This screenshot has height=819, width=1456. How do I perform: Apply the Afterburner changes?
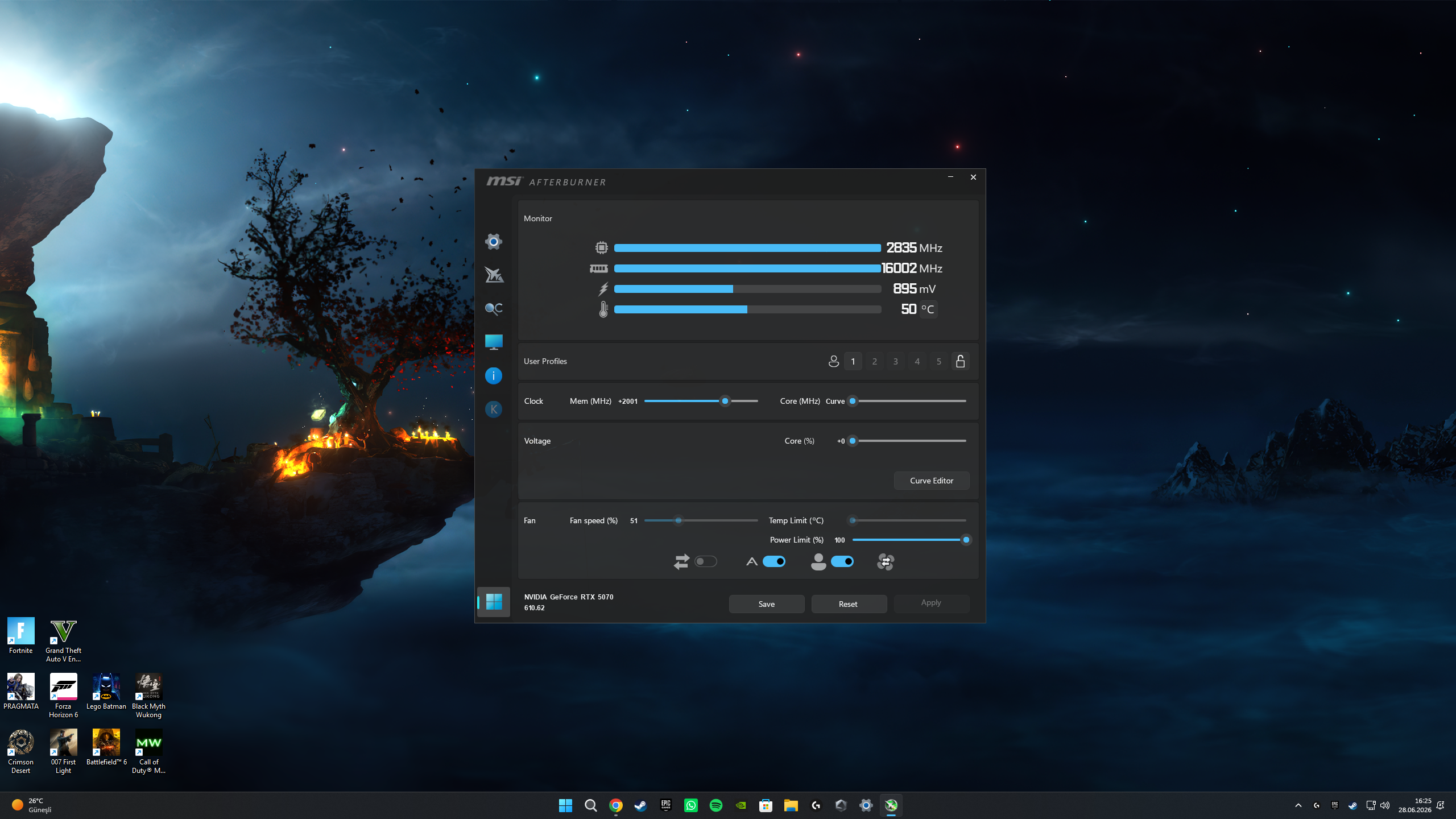point(932,603)
